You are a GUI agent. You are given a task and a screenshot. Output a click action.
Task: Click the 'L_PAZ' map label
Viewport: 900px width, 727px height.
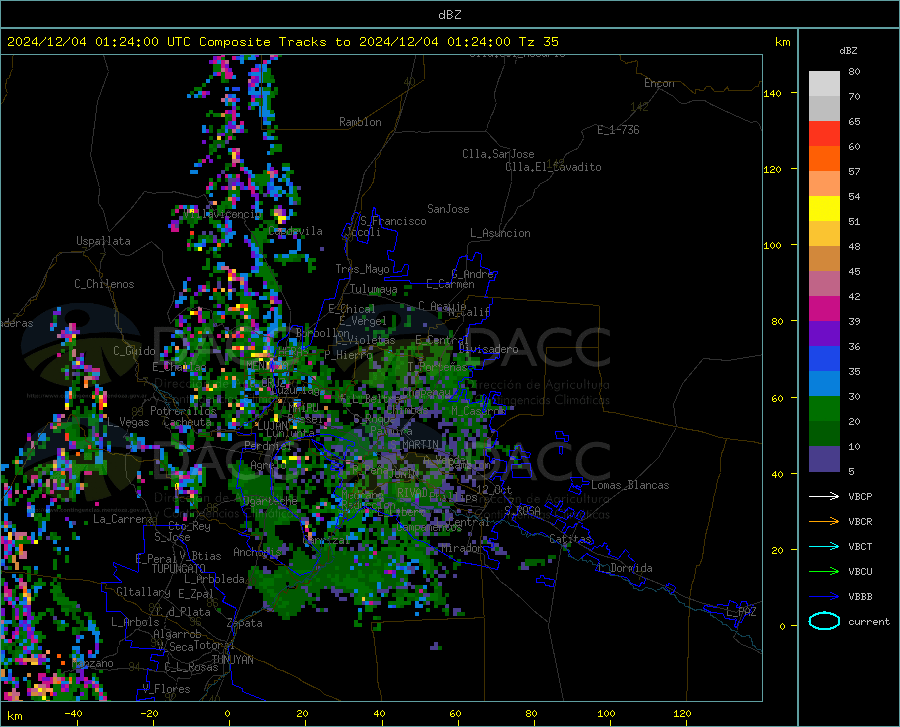click(x=741, y=612)
